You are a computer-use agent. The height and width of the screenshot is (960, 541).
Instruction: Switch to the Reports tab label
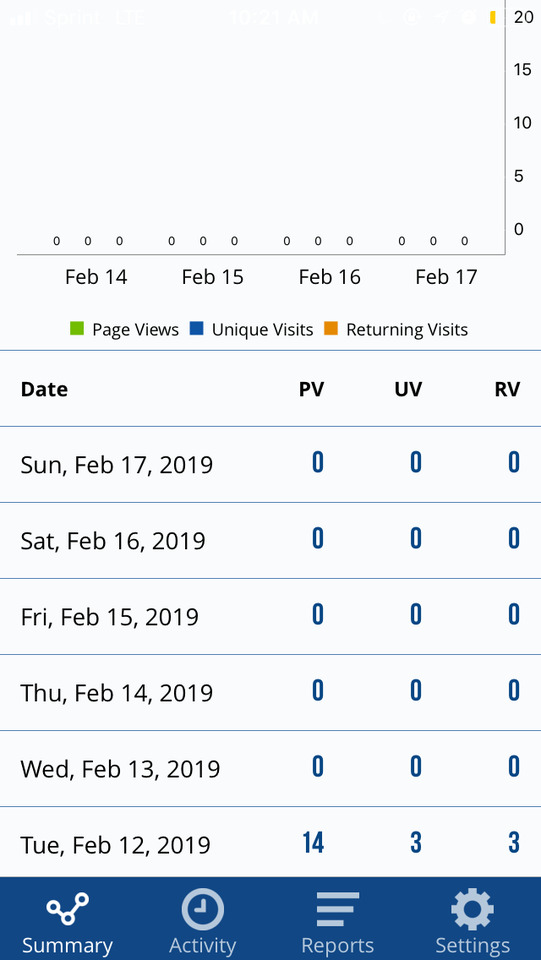pyautogui.click(x=337, y=946)
